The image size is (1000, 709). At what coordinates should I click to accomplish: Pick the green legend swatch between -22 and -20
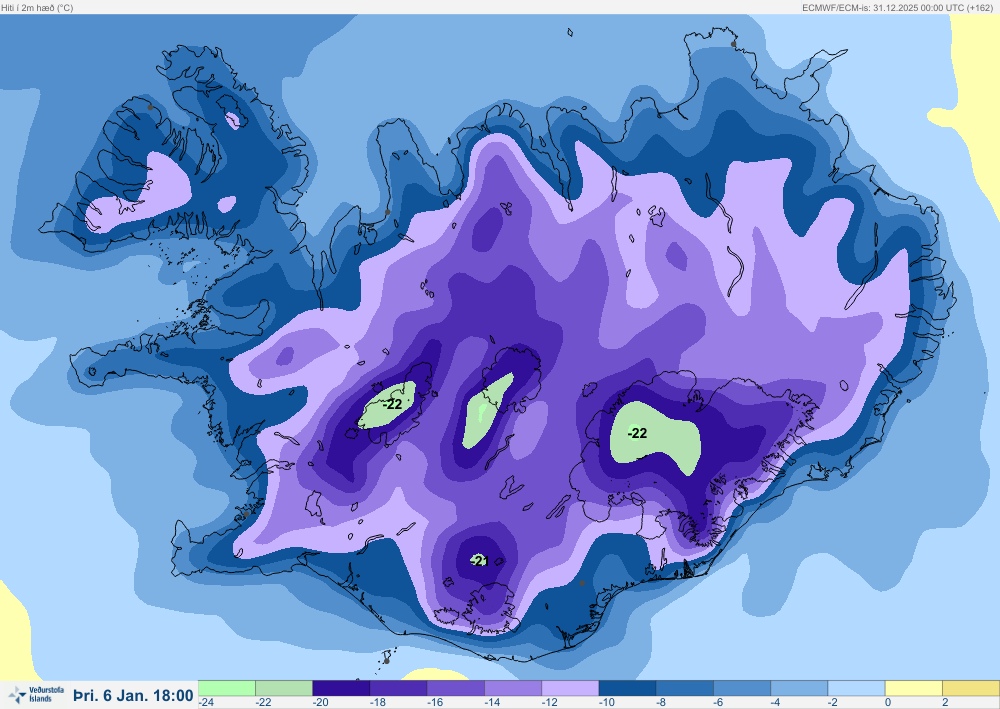click(x=284, y=688)
